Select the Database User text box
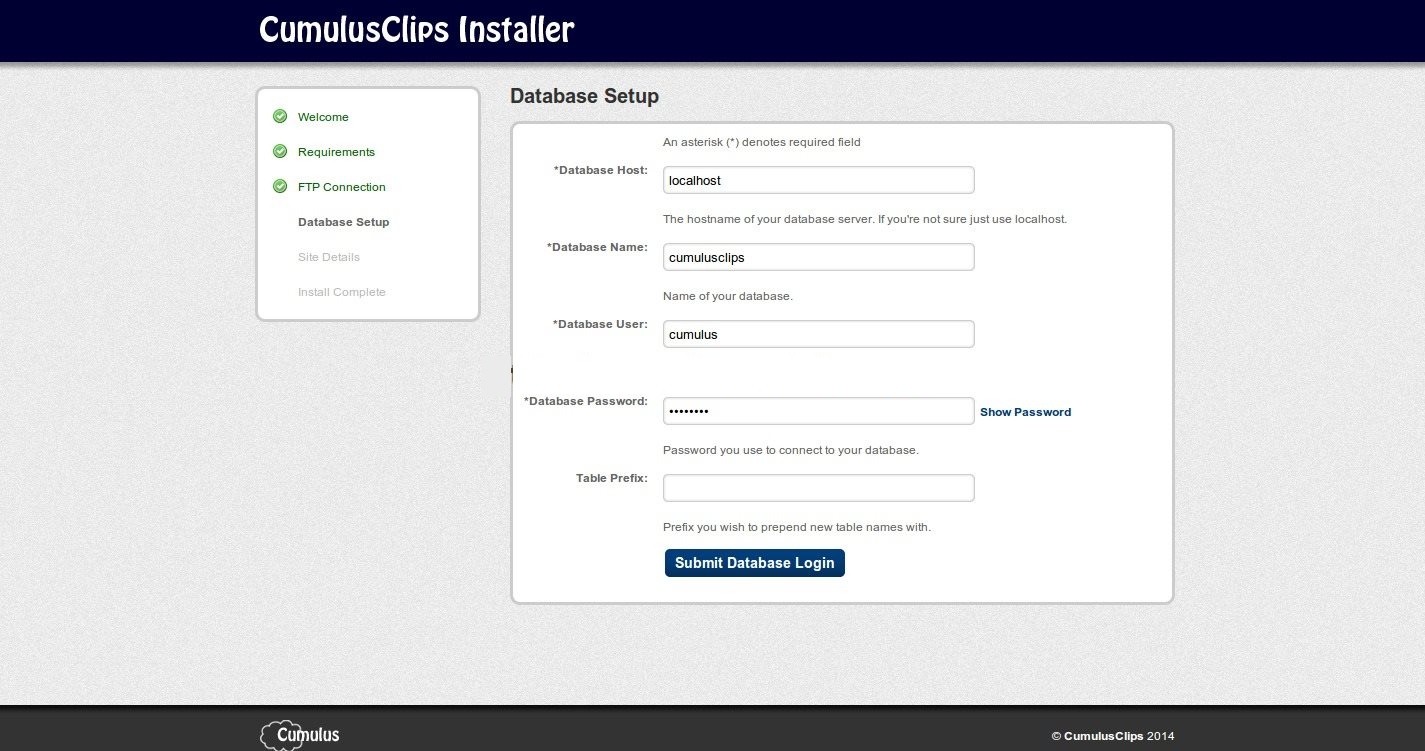 coord(818,334)
